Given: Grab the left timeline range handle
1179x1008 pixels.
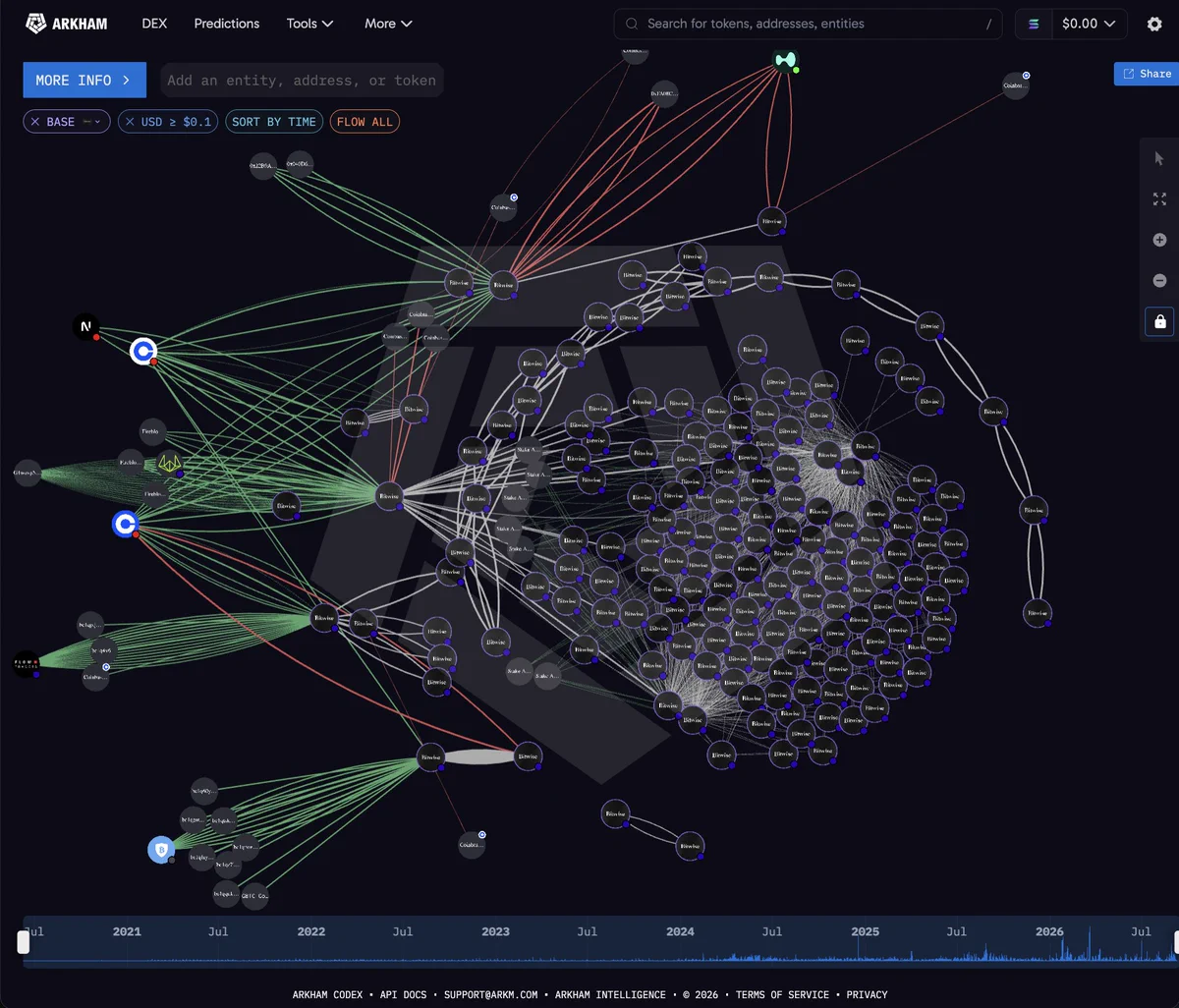Looking at the screenshot, I should pyautogui.click(x=24, y=943).
